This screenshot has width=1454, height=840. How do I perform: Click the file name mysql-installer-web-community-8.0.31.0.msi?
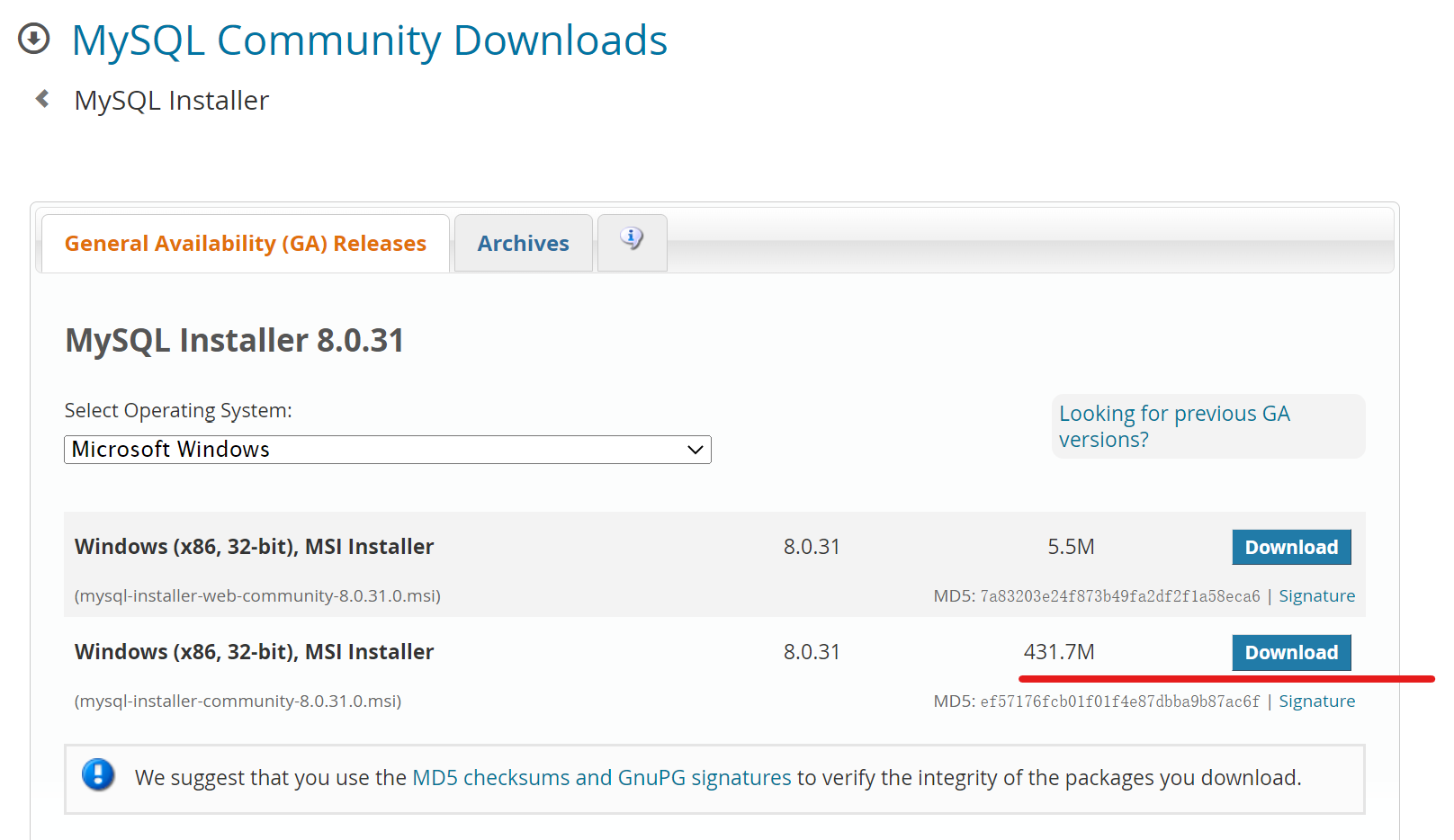coord(257,596)
